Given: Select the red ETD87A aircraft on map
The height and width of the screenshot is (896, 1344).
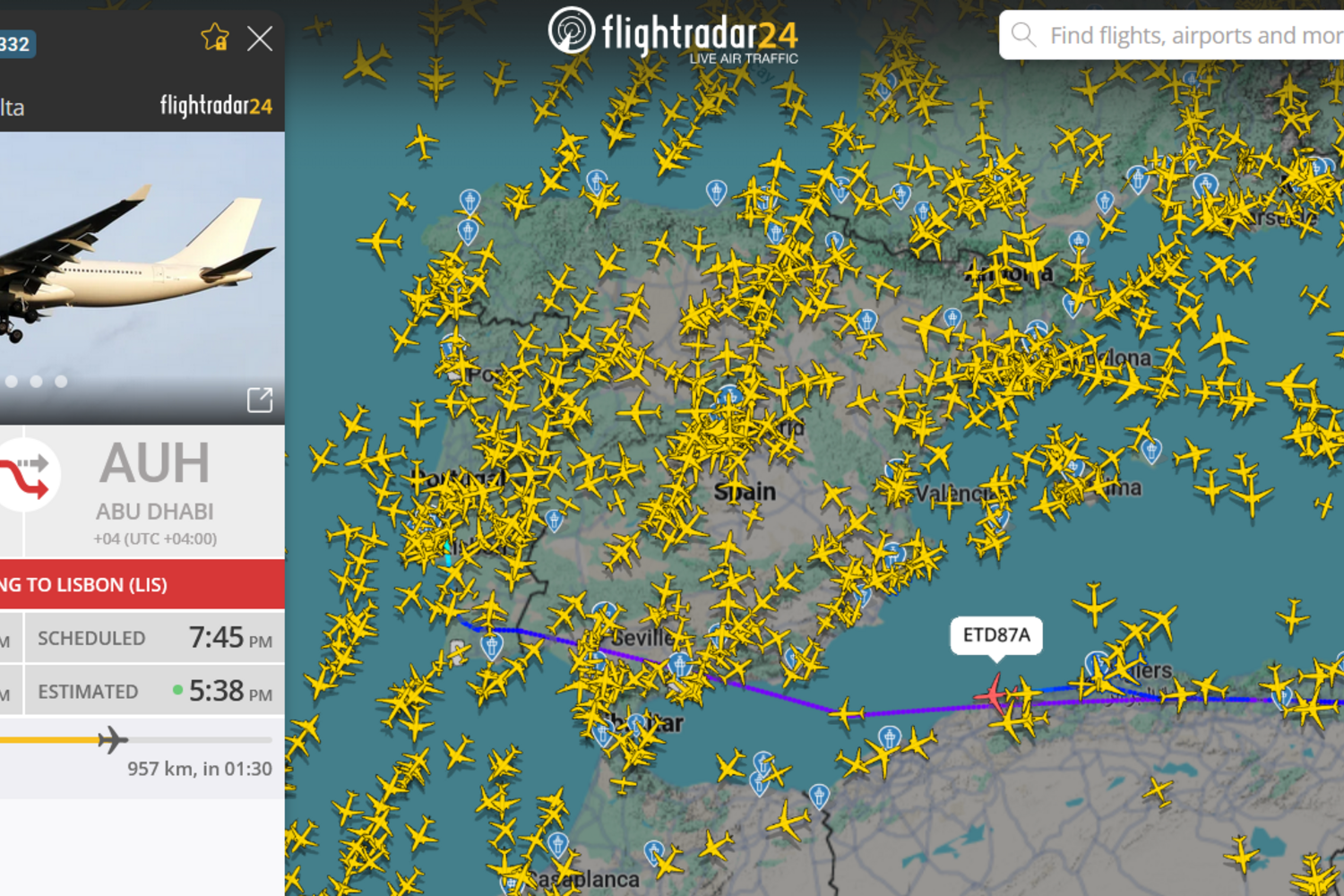Looking at the screenshot, I should [x=993, y=693].
